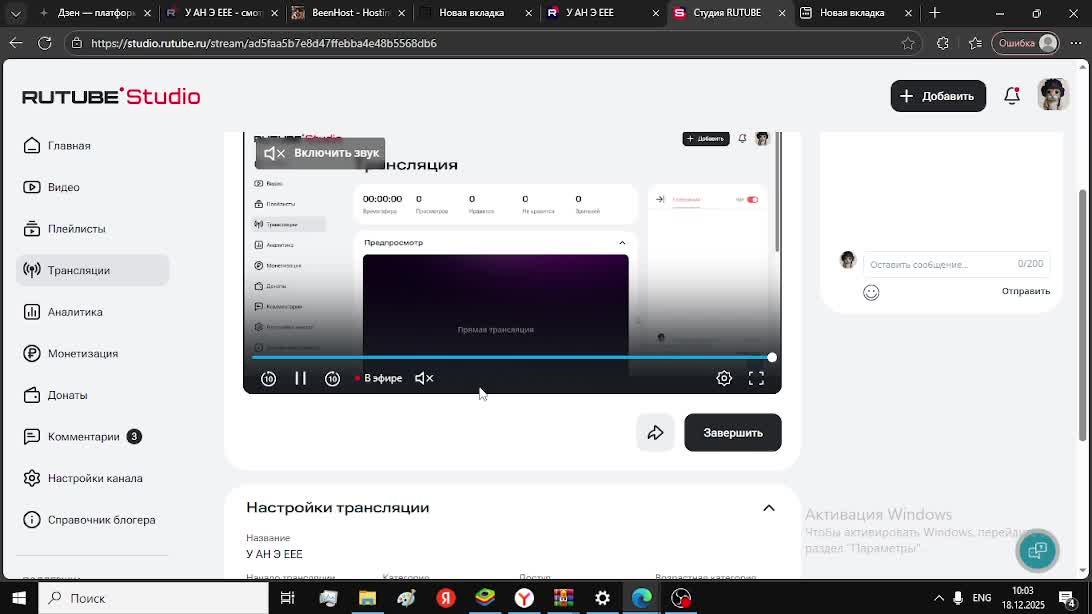Screen dimensions: 1092x614
Task: Select Трансляции in the sidebar
Action: (x=93, y=270)
